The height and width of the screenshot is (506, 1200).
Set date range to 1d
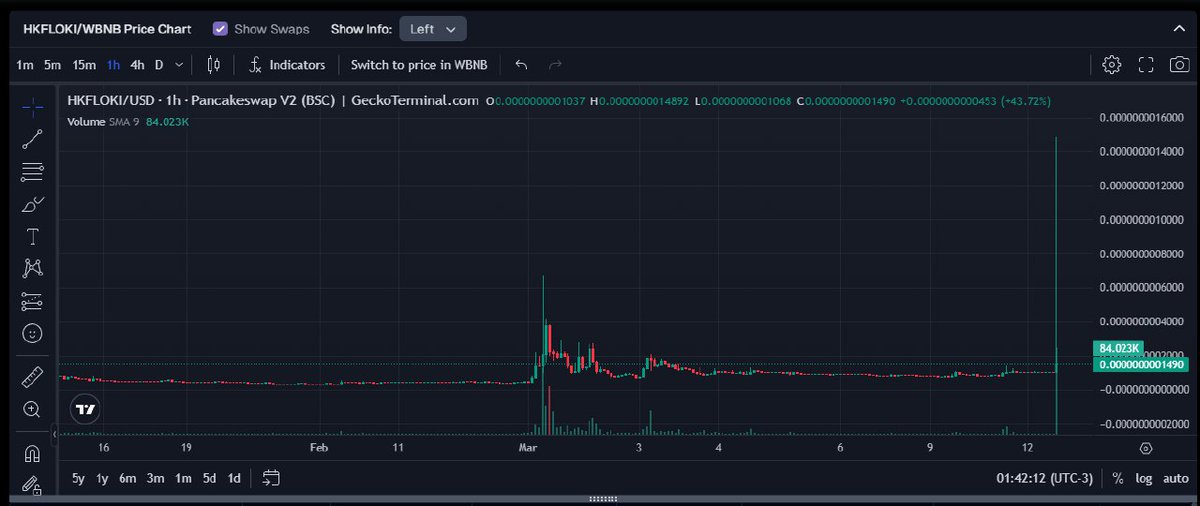pos(234,478)
